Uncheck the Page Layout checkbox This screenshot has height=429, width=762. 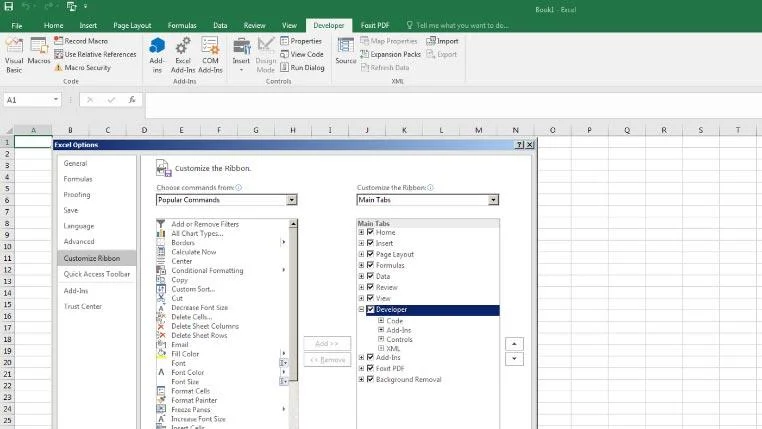pyautogui.click(x=370, y=254)
